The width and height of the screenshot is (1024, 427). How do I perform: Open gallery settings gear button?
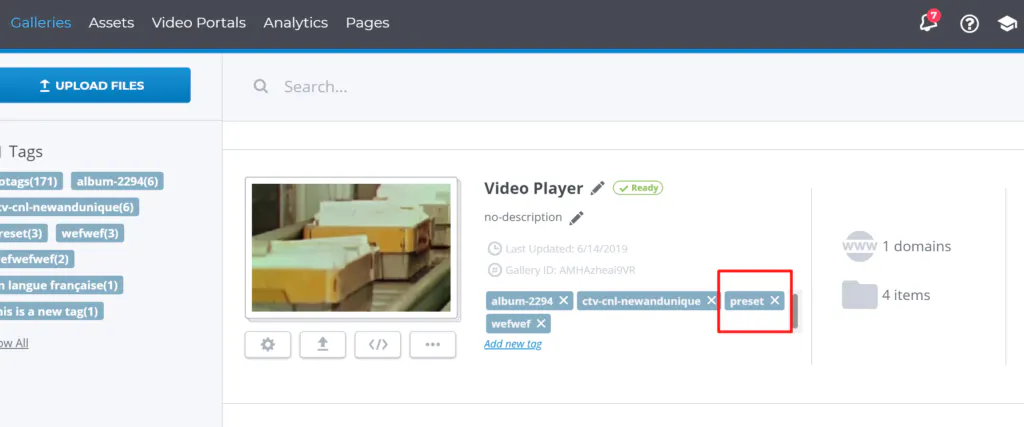coord(268,345)
